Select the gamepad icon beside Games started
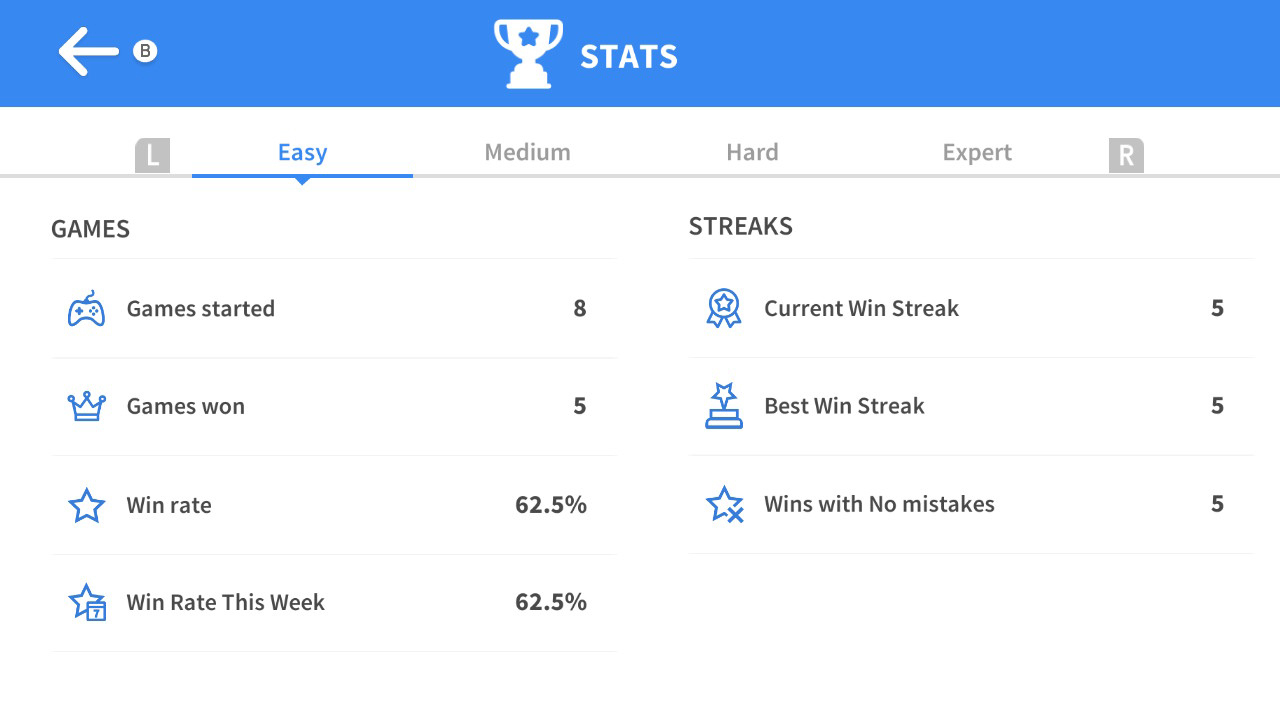The width and height of the screenshot is (1280, 720). point(87,309)
